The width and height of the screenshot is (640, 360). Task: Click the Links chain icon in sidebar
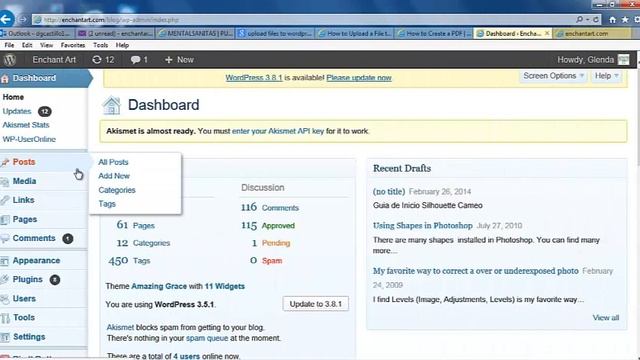point(5,200)
